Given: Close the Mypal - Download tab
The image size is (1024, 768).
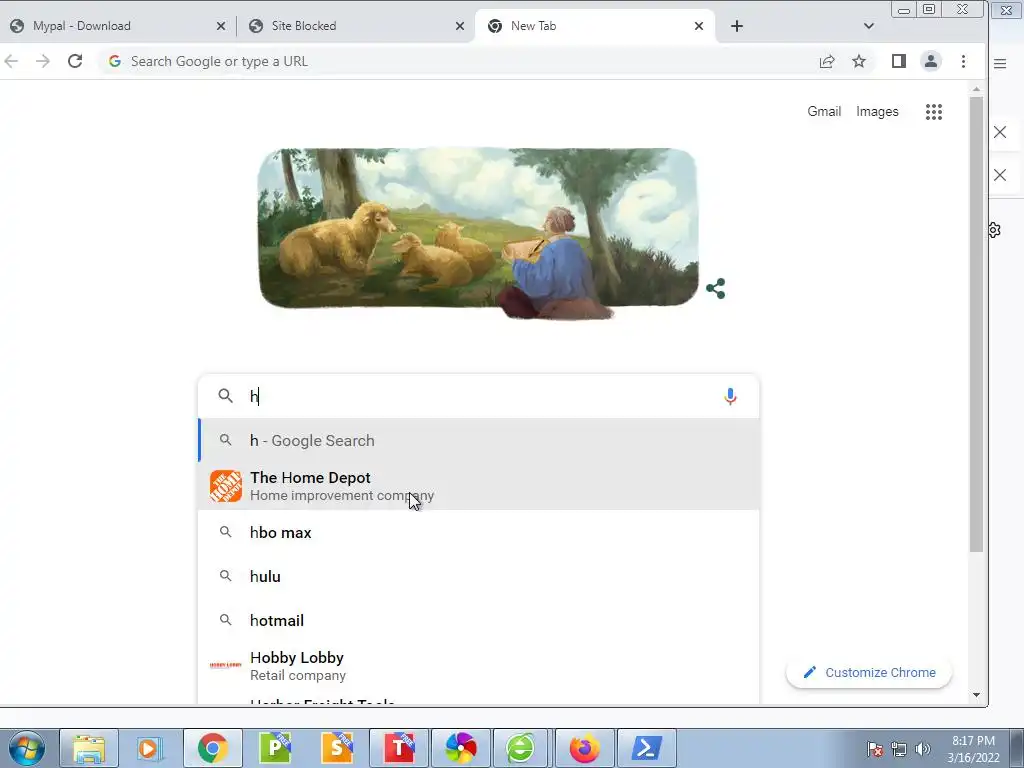Looking at the screenshot, I should click(221, 26).
